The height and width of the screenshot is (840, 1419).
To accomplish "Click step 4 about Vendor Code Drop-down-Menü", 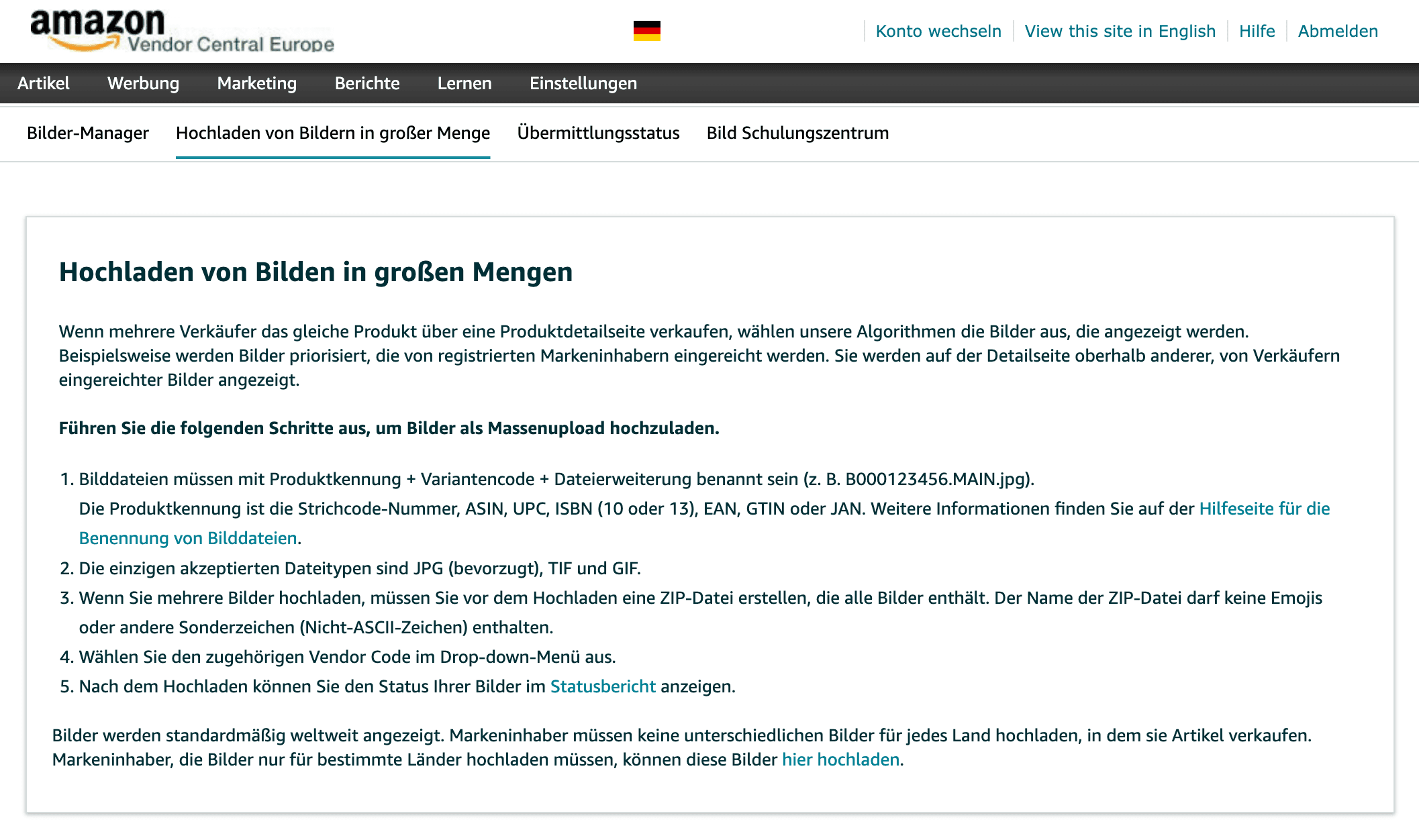I will (347, 657).
